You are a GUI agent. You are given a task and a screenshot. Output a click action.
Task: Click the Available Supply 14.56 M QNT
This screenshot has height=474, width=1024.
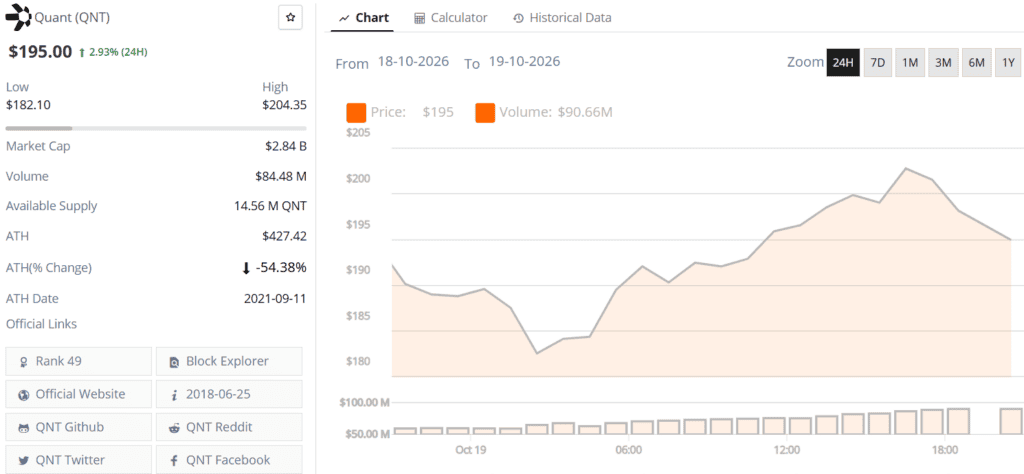tap(270, 206)
